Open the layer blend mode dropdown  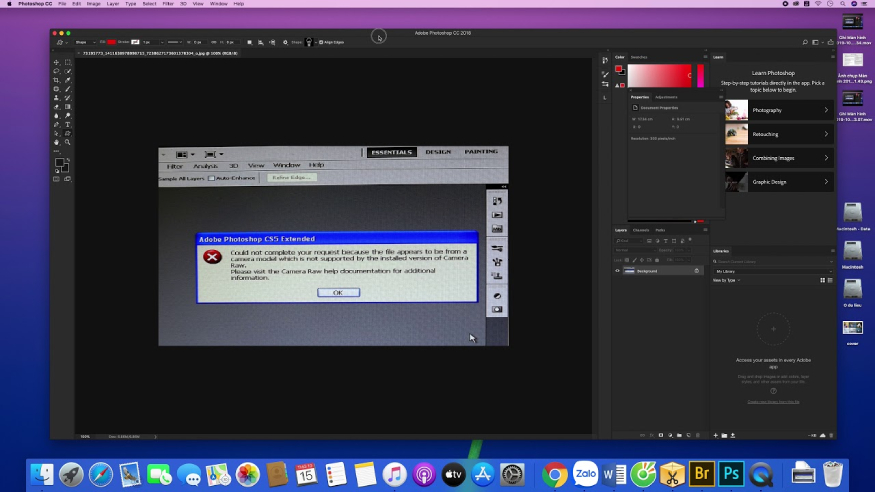pos(635,250)
